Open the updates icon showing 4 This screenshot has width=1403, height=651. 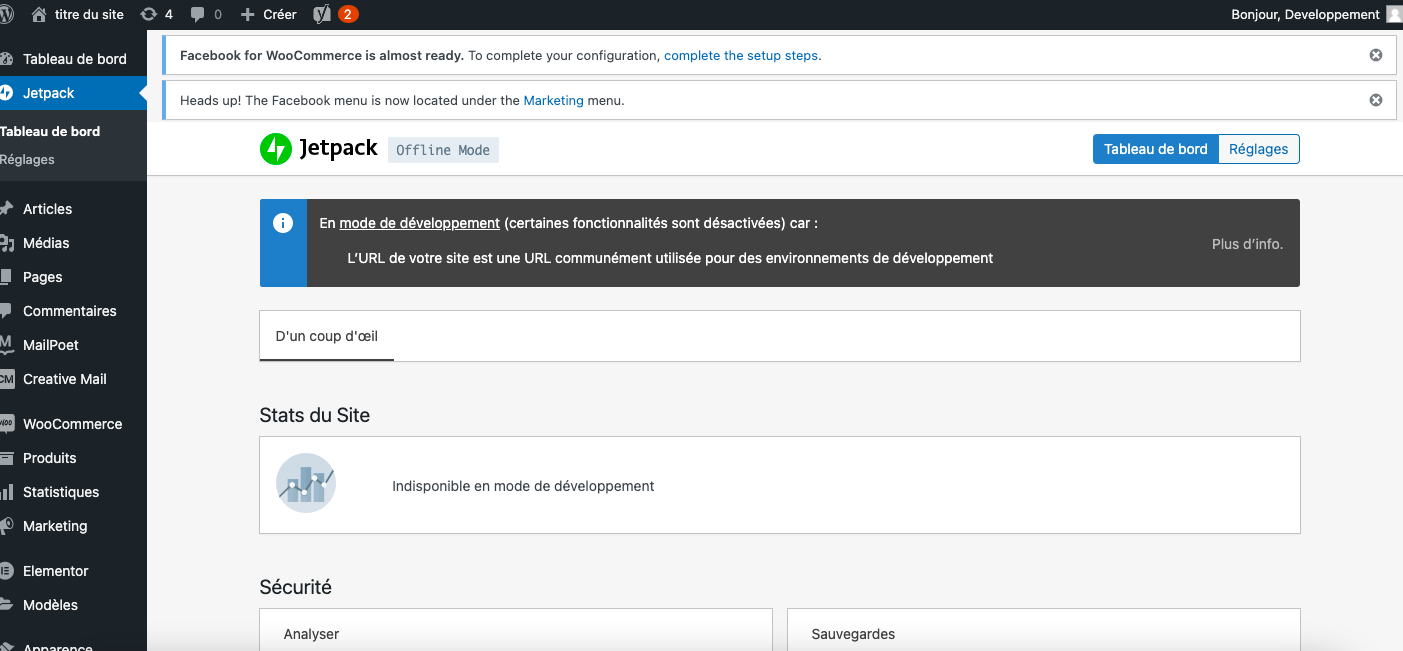[x=149, y=14]
